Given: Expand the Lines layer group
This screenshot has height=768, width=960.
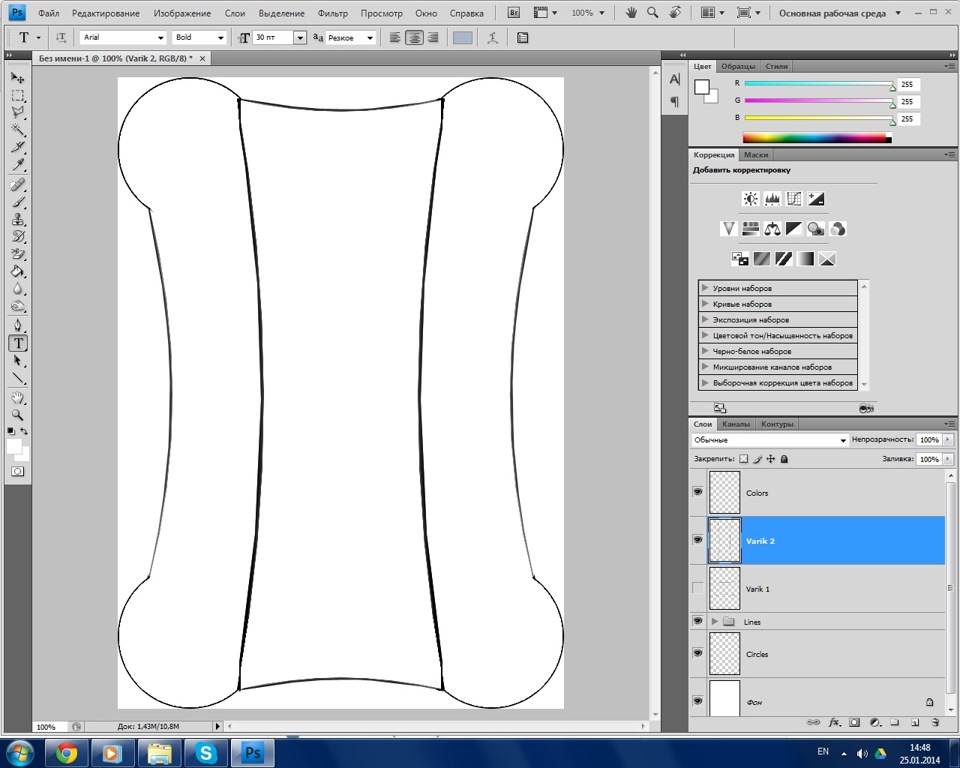Looking at the screenshot, I should point(715,621).
